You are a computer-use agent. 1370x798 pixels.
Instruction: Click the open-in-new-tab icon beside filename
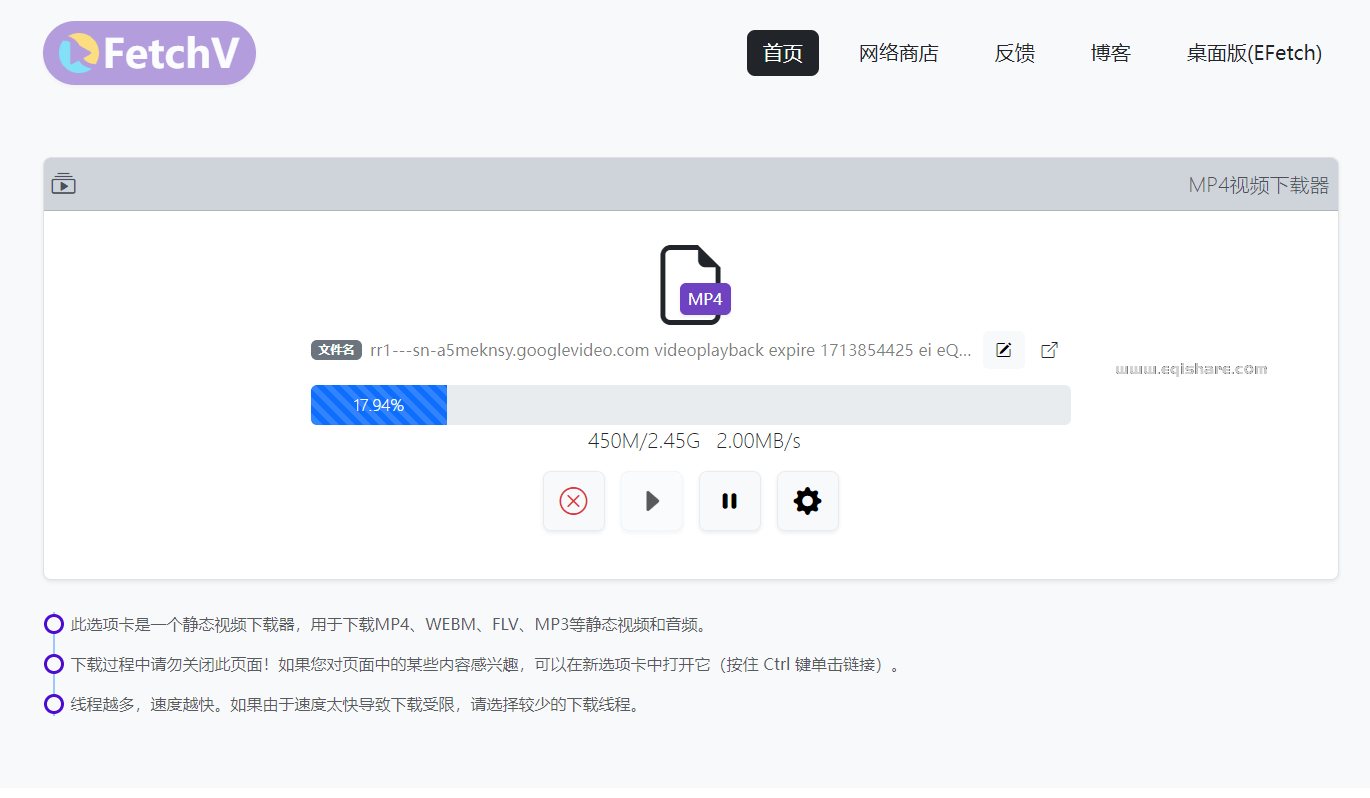(1048, 349)
